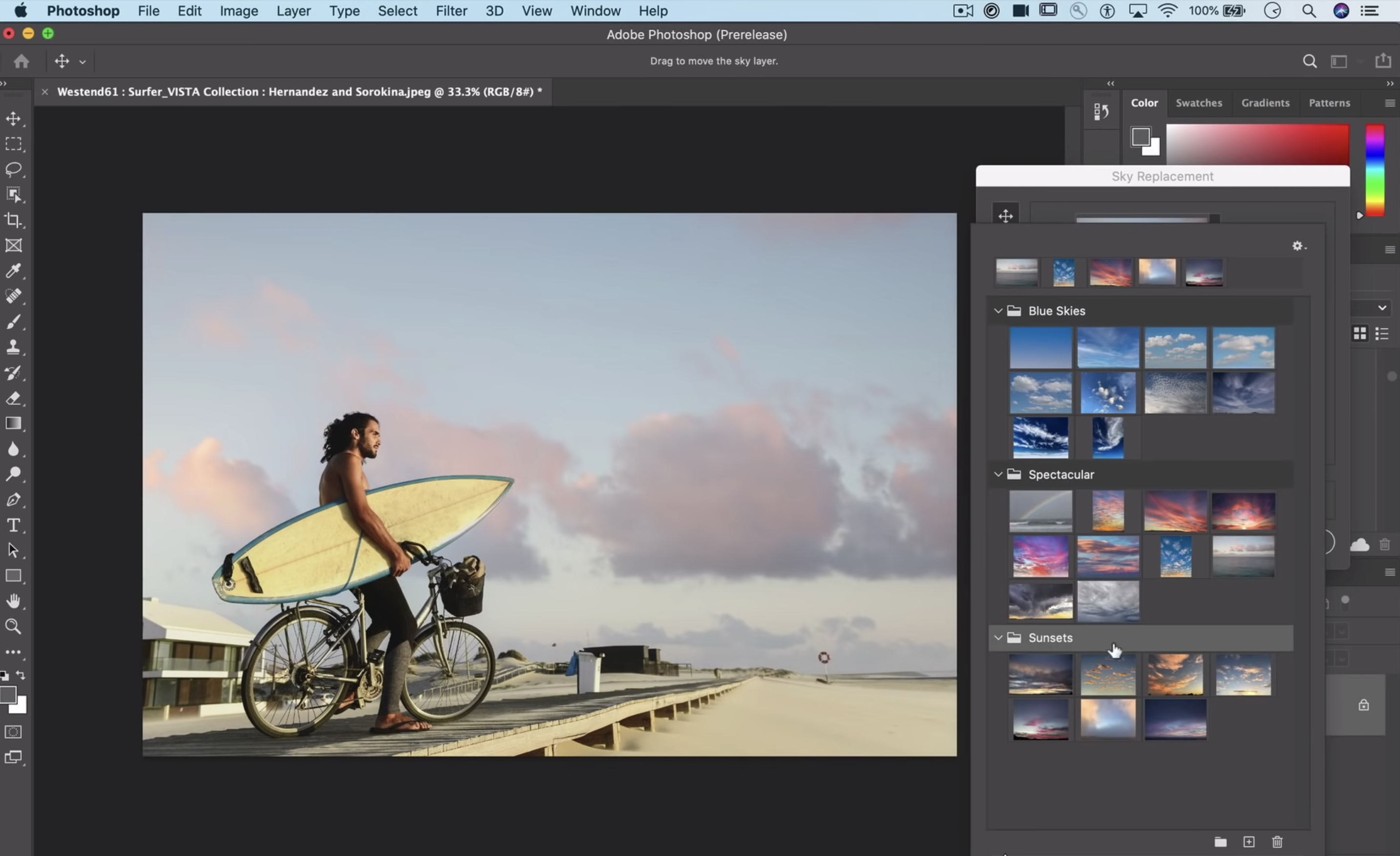The image size is (1400, 856).
Task: Open the Color panel flyout menu
Action: [x=1390, y=103]
